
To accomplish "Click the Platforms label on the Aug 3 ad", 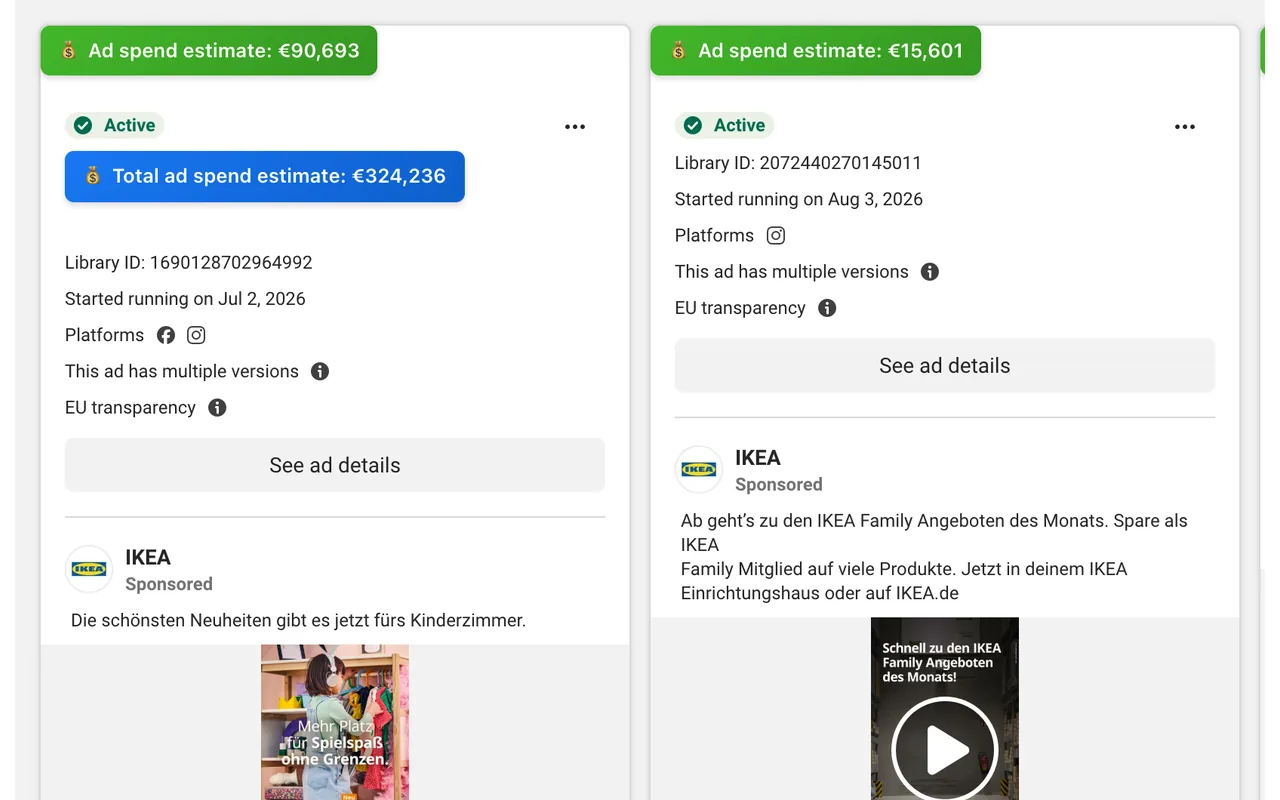I will 714,235.
